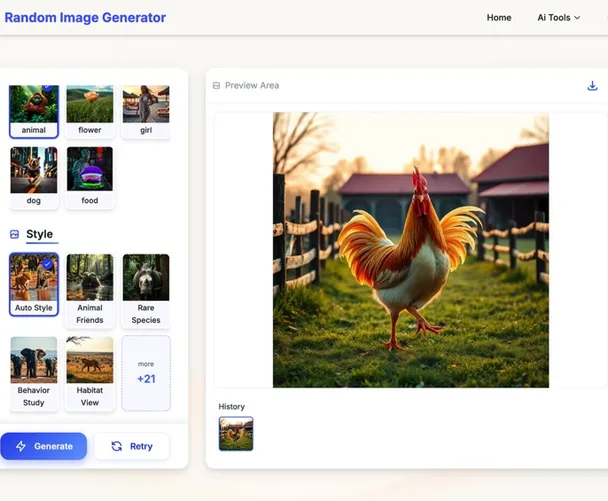
Task: Open the Ai Tools dropdown menu
Action: point(558,18)
